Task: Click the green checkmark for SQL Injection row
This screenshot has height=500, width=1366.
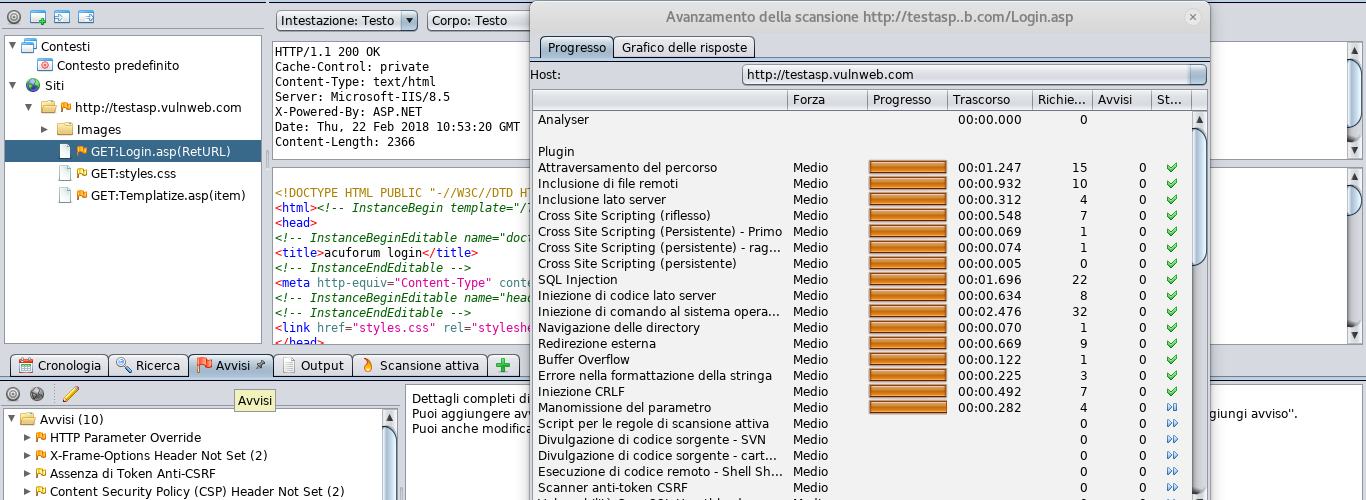Action: click(x=1172, y=280)
